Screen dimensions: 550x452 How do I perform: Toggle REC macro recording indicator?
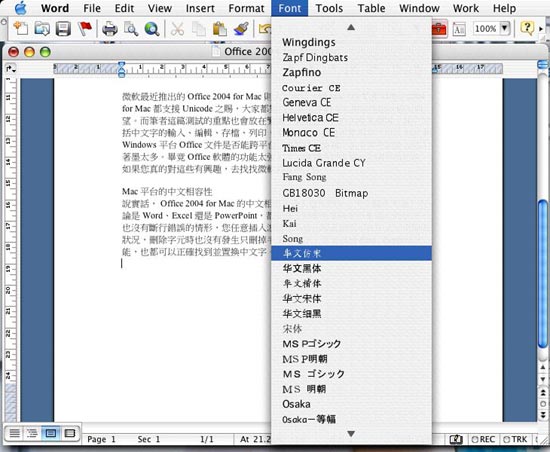(483, 439)
